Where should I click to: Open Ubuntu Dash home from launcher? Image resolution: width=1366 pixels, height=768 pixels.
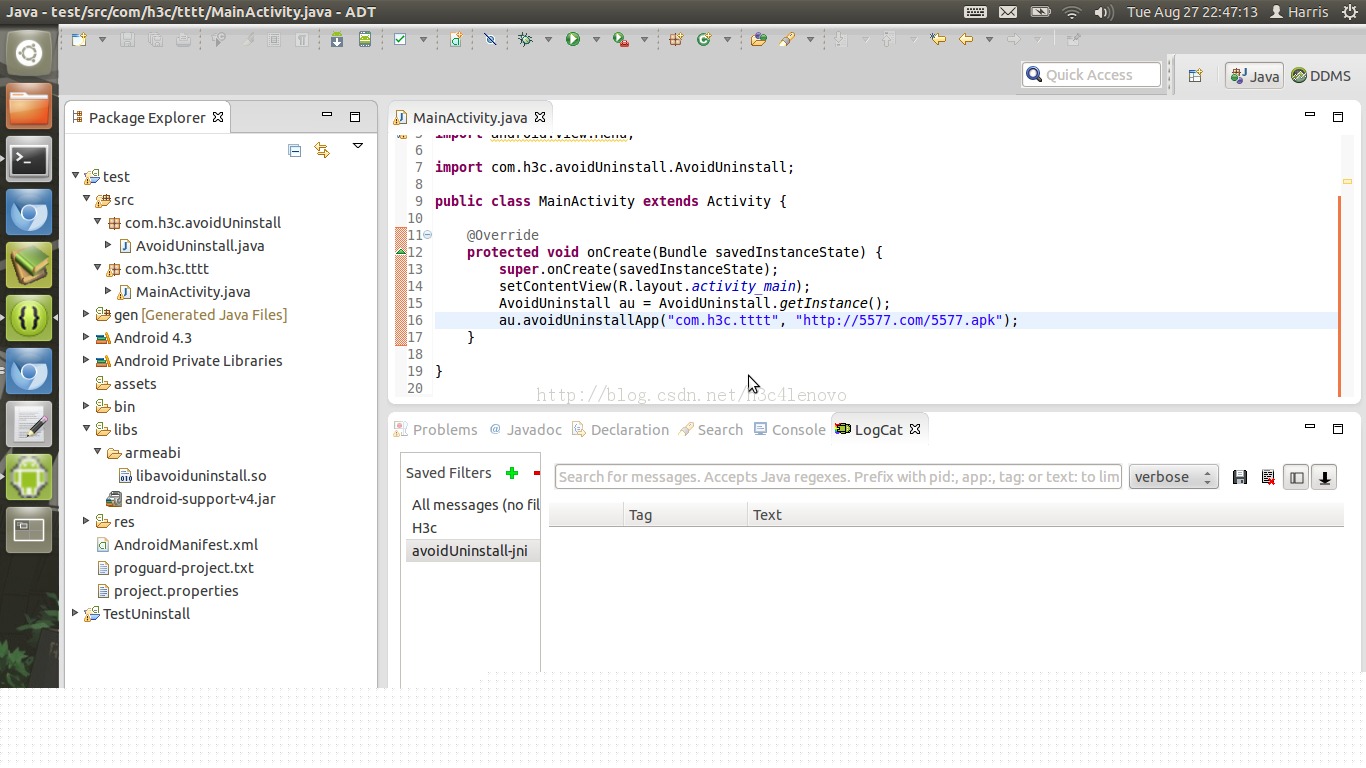[29, 53]
